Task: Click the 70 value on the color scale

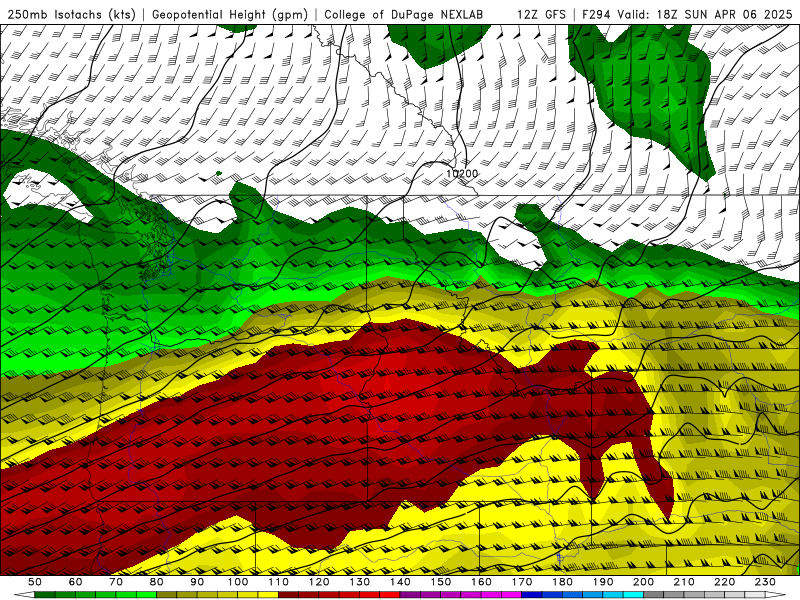Action: (x=116, y=582)
